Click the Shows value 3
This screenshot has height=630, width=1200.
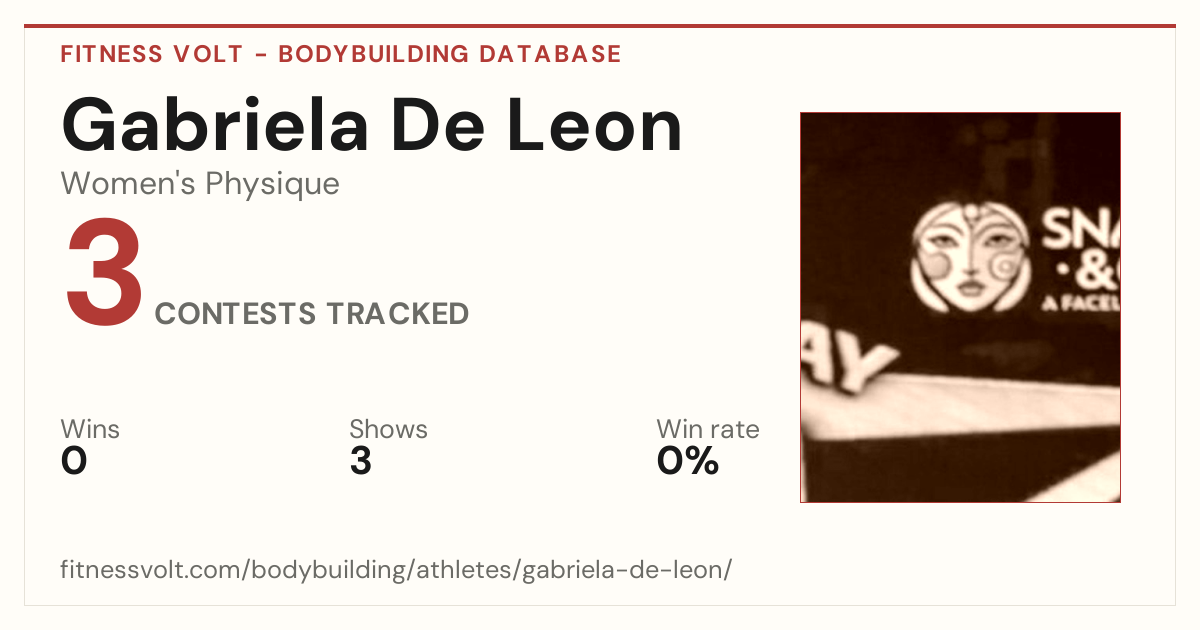[x=361, y=461]
